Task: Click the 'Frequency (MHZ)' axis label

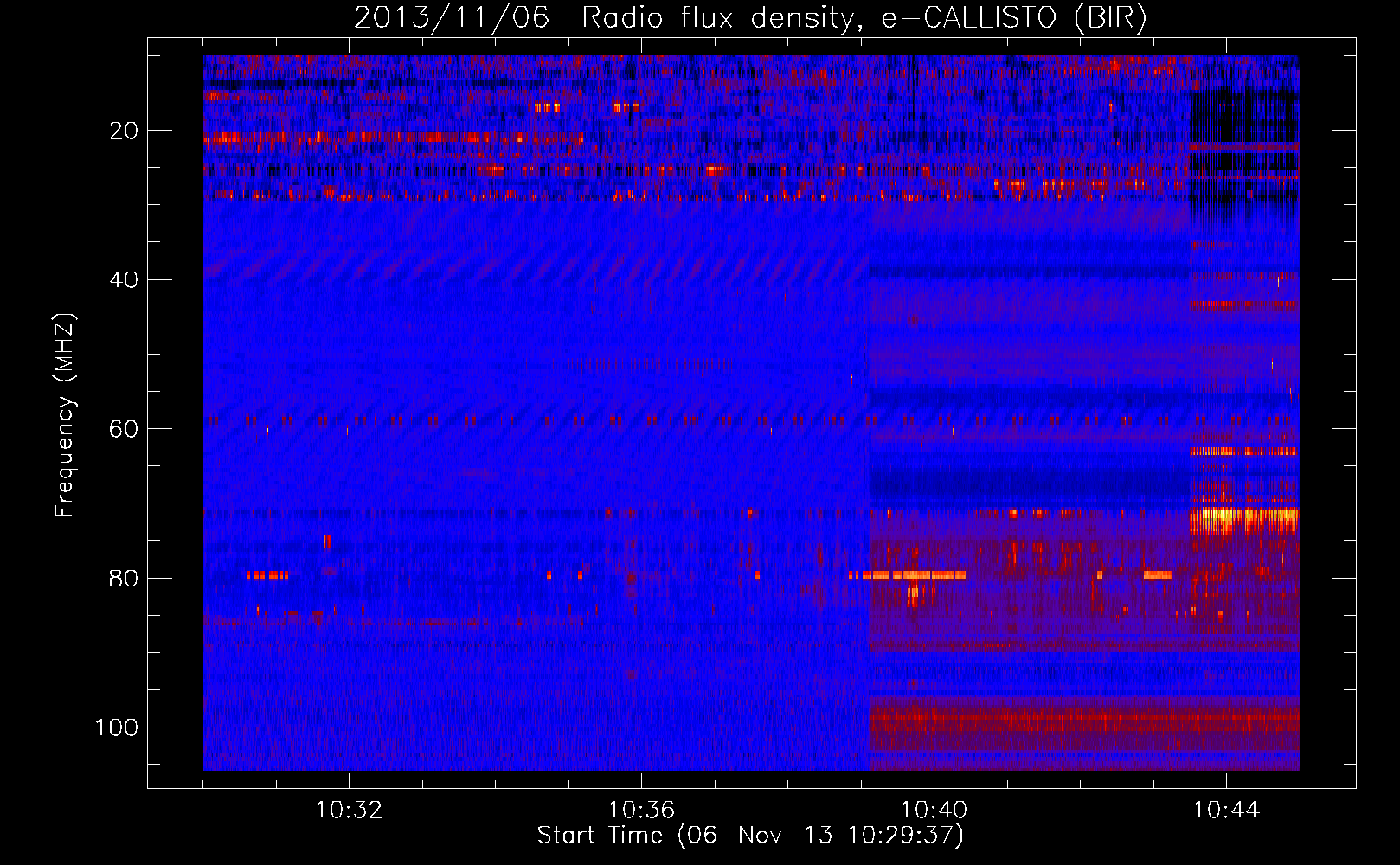Action: [65, 415]
